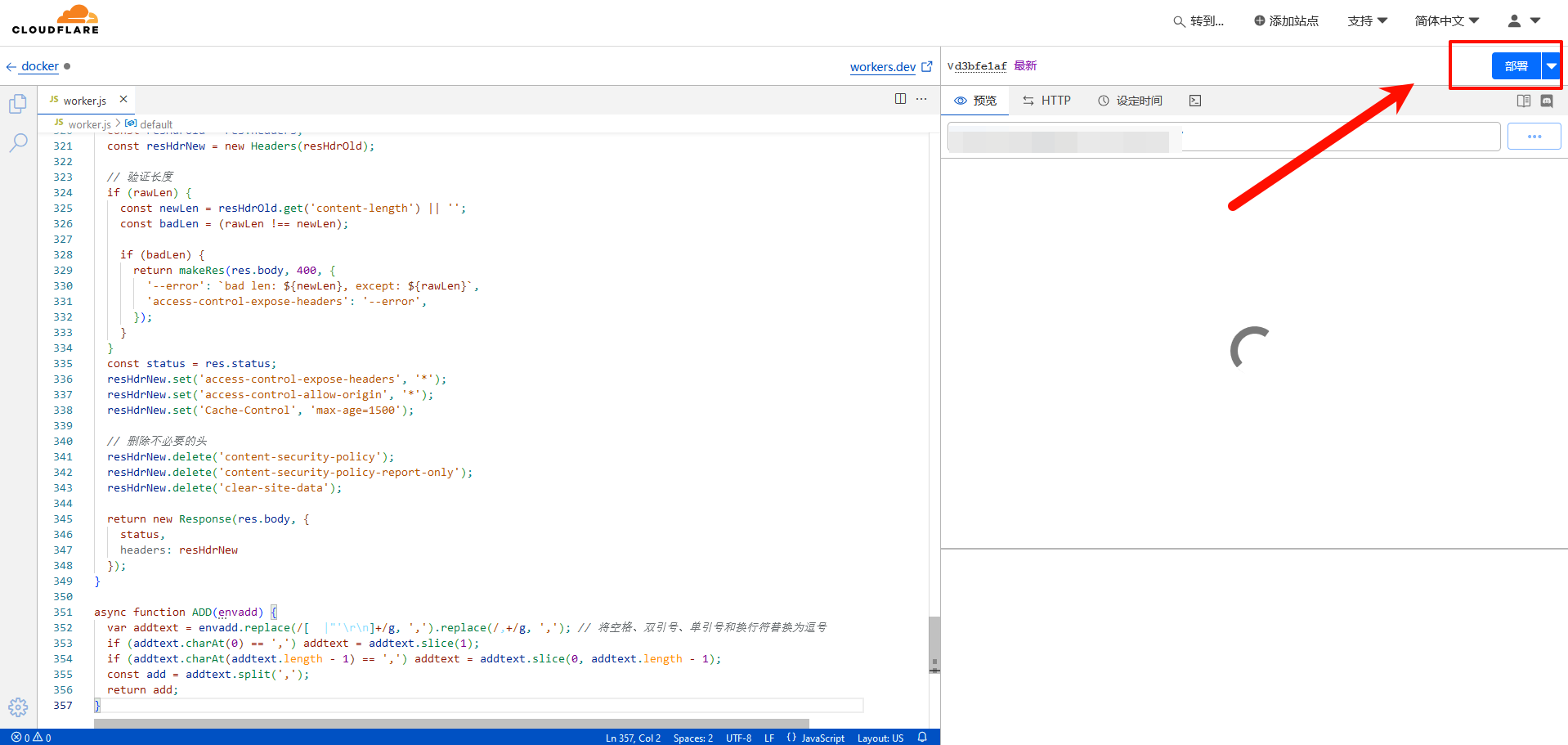The image size is (1568, 745).
Task: Open the workers.dev link
Action: point(883,67)
